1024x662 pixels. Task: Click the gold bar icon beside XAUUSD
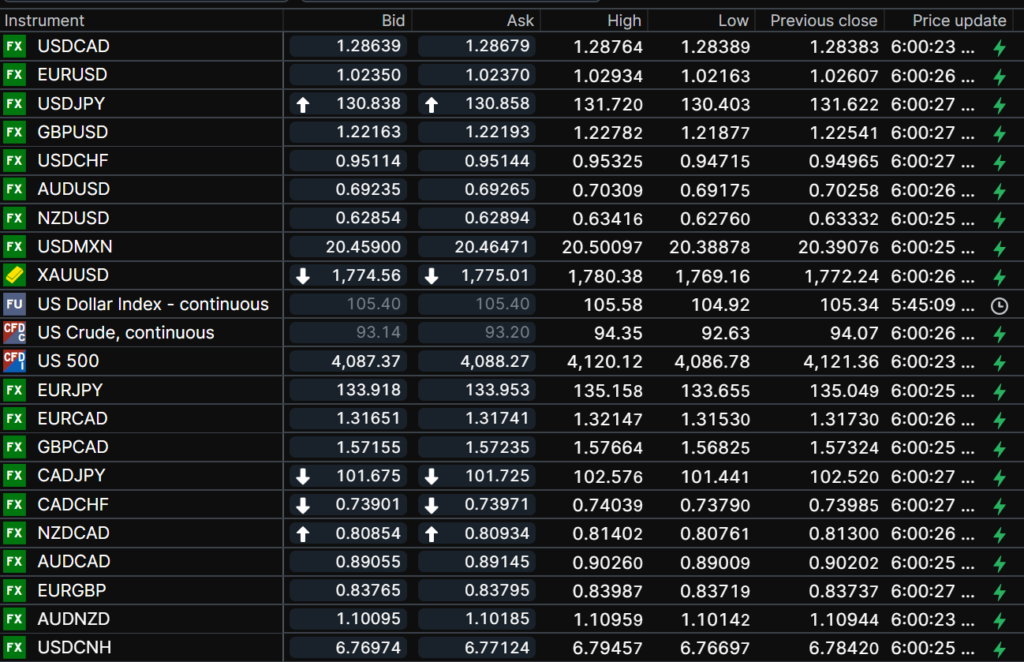click(x=15, y=275)
